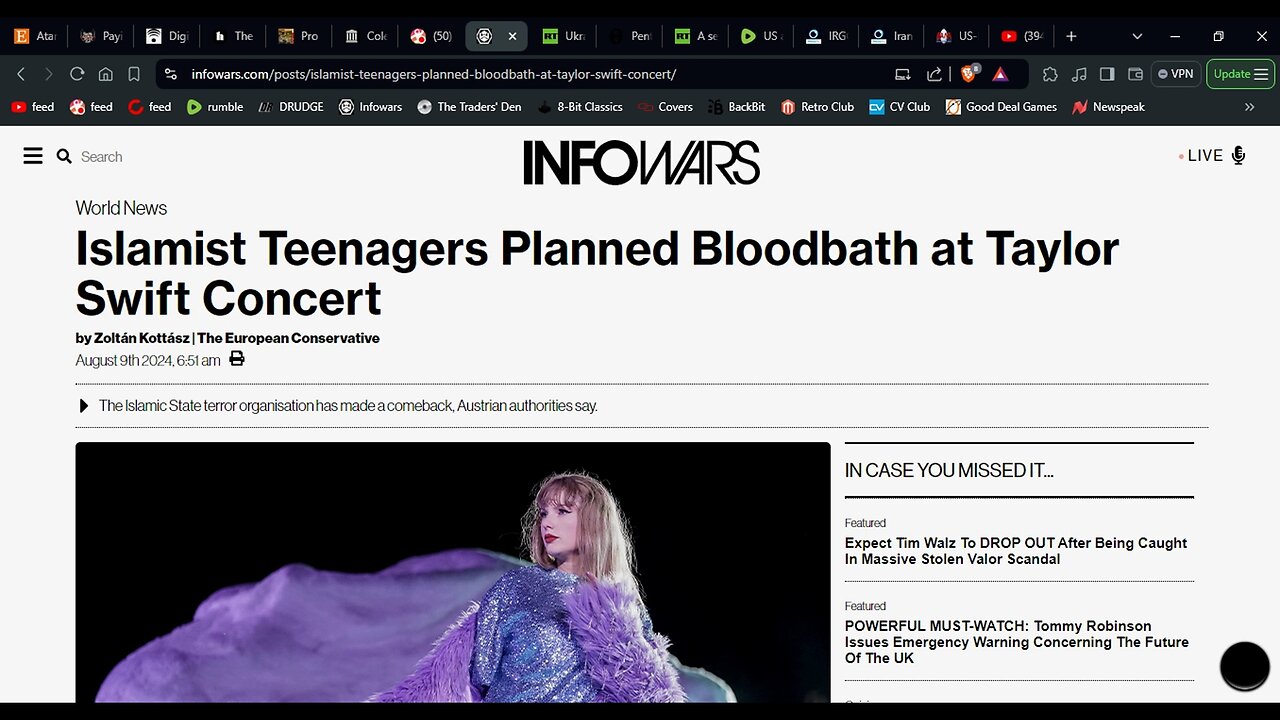1280x720 pixels.
Task: Open the LIVE broadcast link
Action: (1205, 156)
